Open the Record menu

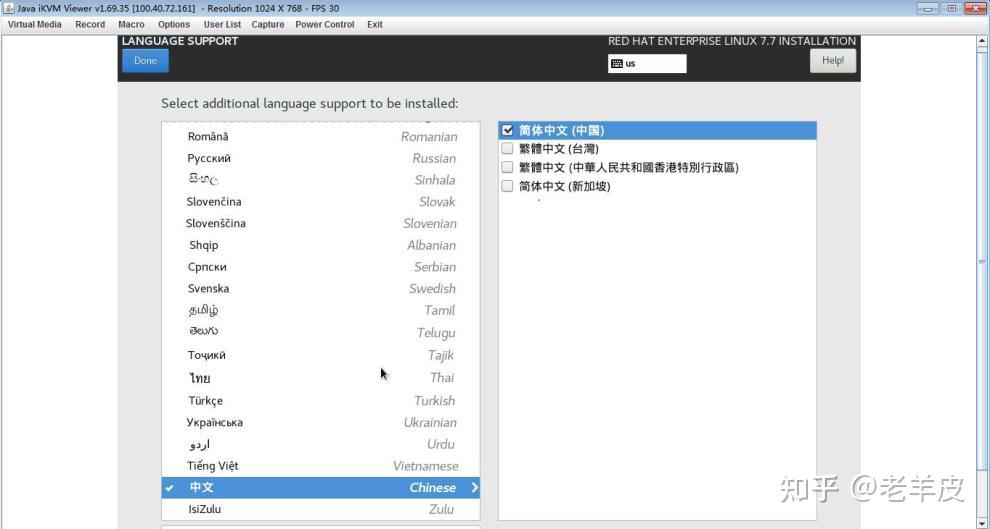90,25
